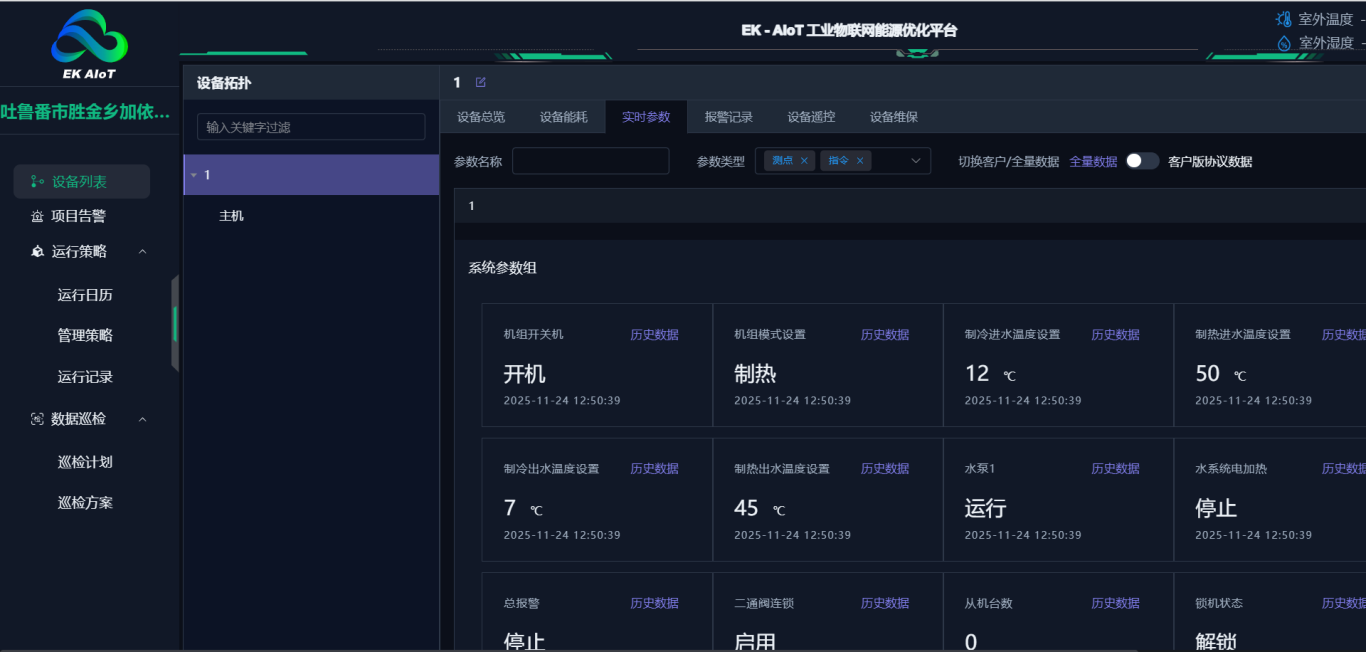Click the outdoor humidity droplet icon
The height and width of the screenshot is (652, 1366).
(1284, 43)
